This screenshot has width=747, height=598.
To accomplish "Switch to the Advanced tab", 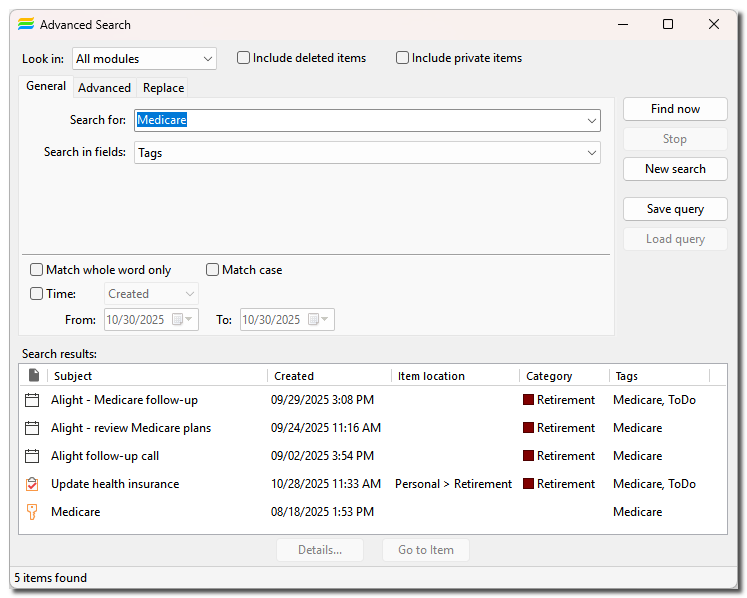I will coord(104,88).
